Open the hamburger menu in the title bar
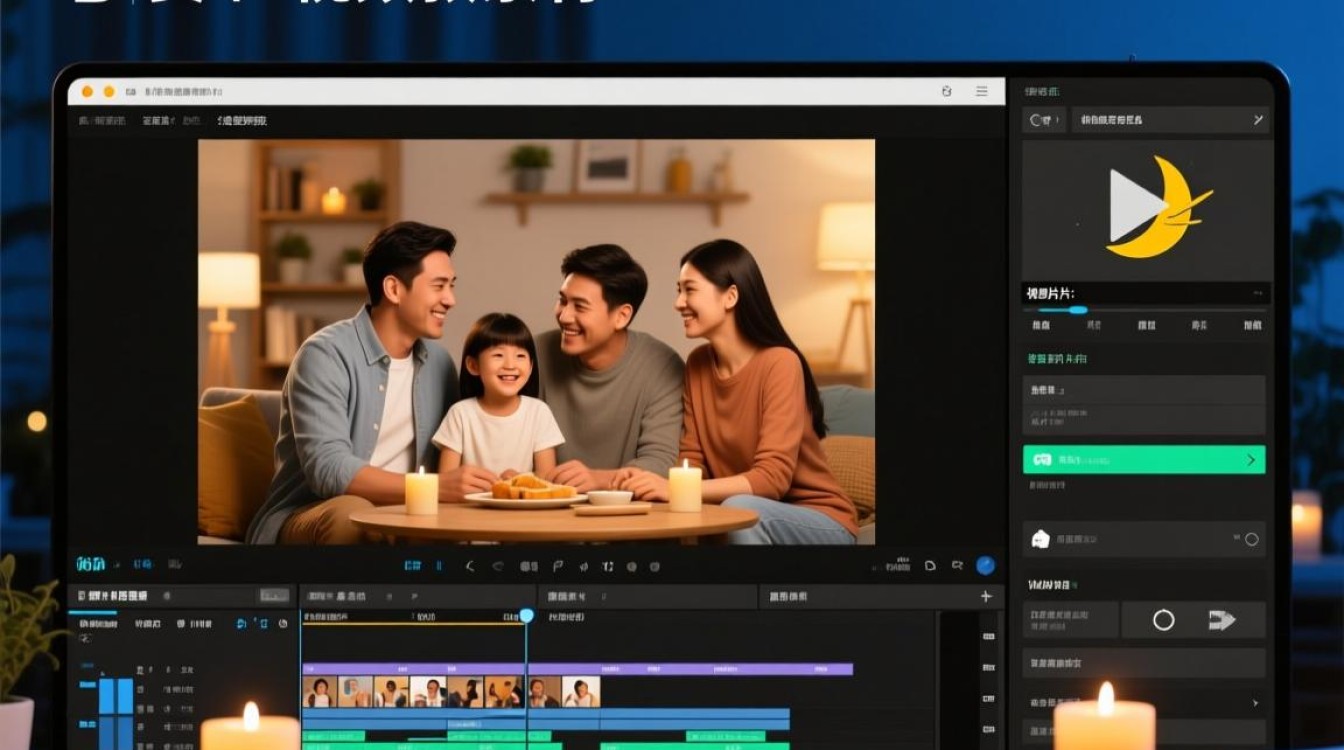Screen dimensions: 1344x750 (982, 91)
